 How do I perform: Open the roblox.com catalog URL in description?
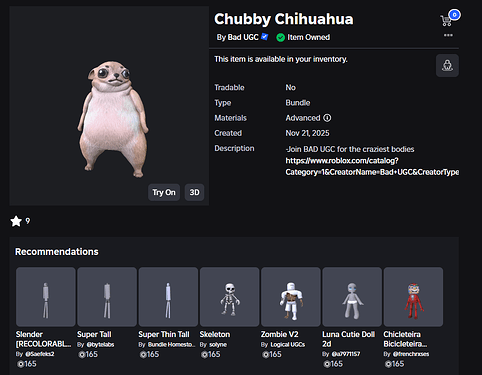click(x=372, y=166)
